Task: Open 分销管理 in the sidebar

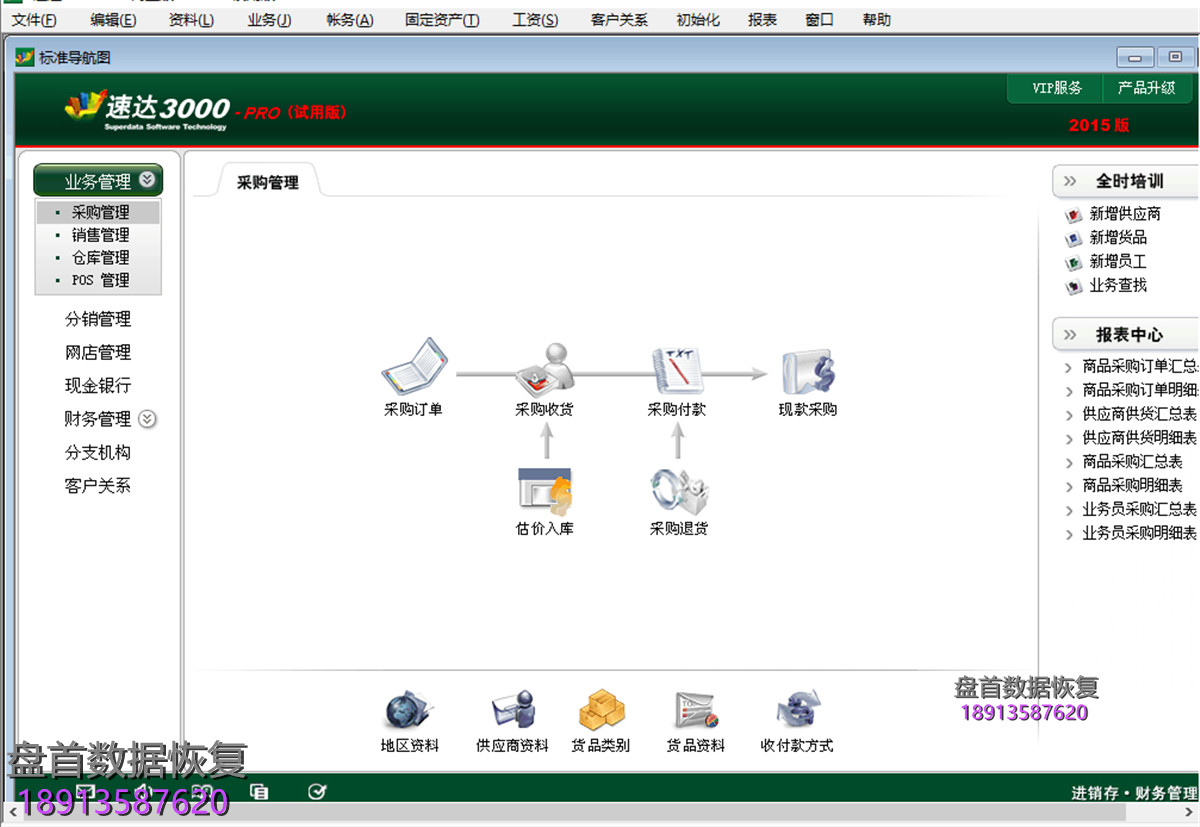Action: [x=98, y=320]
